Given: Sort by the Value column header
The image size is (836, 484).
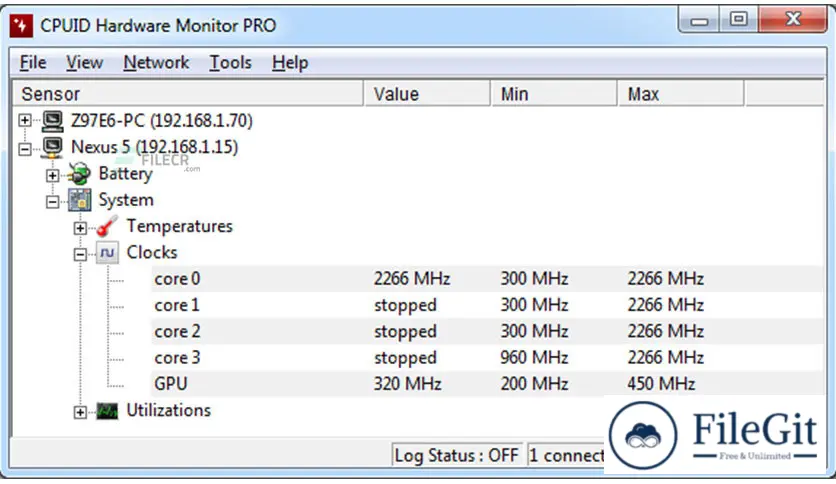Looking at the screenshot, I should (x=427, y=94).
